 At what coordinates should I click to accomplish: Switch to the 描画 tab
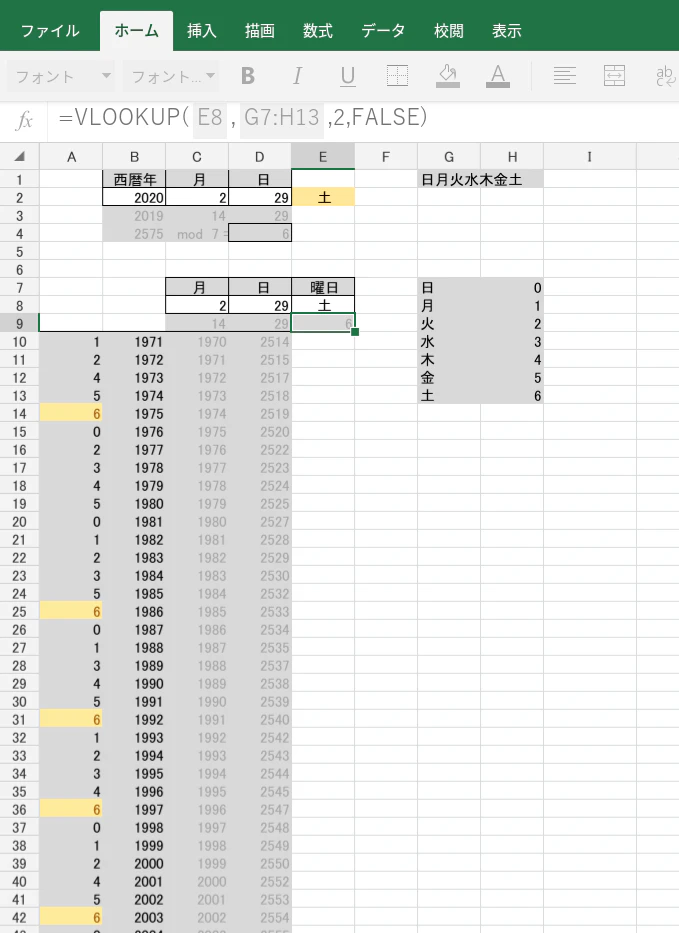pos(259,31)
